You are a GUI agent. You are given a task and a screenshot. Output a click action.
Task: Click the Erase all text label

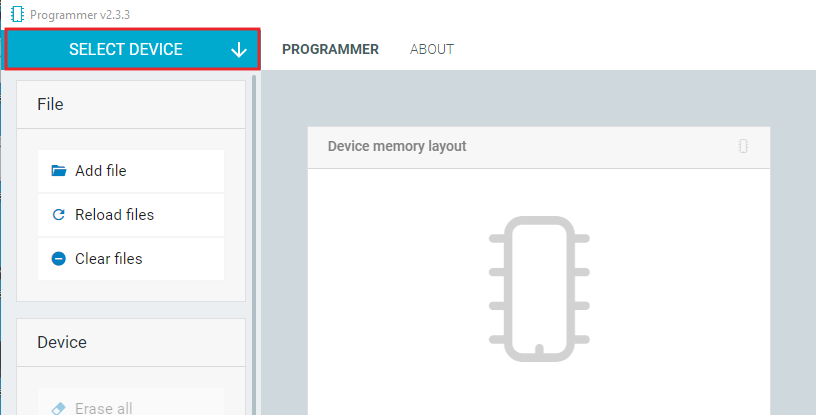[104, 408]
